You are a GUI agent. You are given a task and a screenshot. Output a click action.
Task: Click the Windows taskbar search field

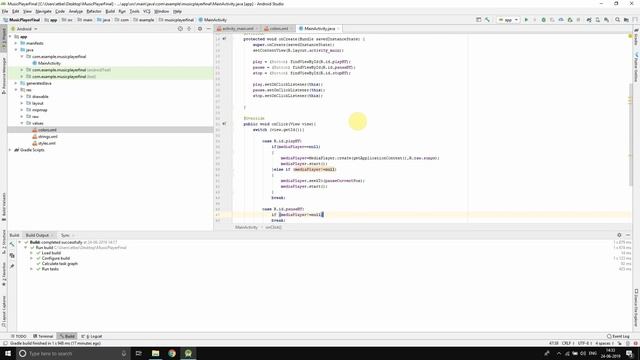click(73, 353)
